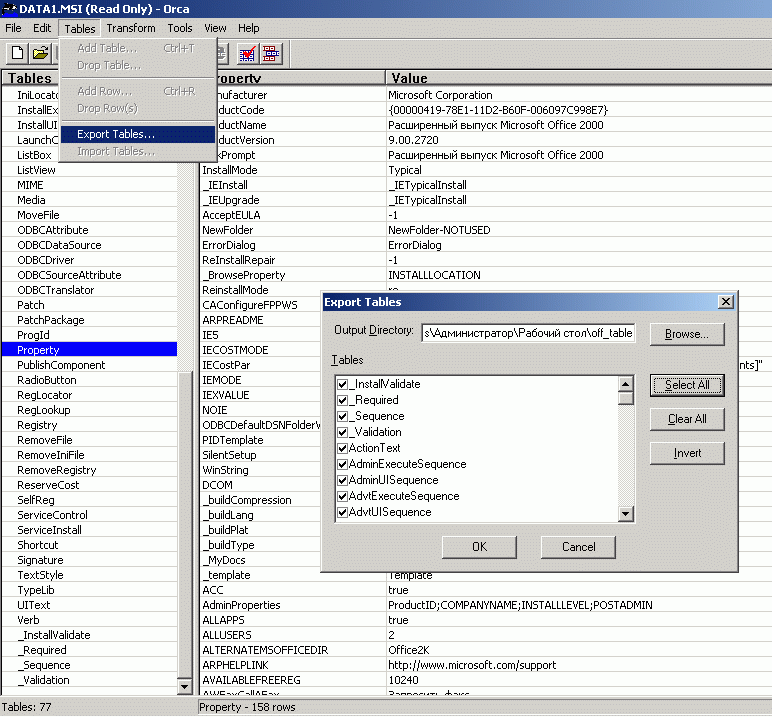This screenshot has height=717, width=772.
Task: Click the Tables column header
Action: coord(30,78)
